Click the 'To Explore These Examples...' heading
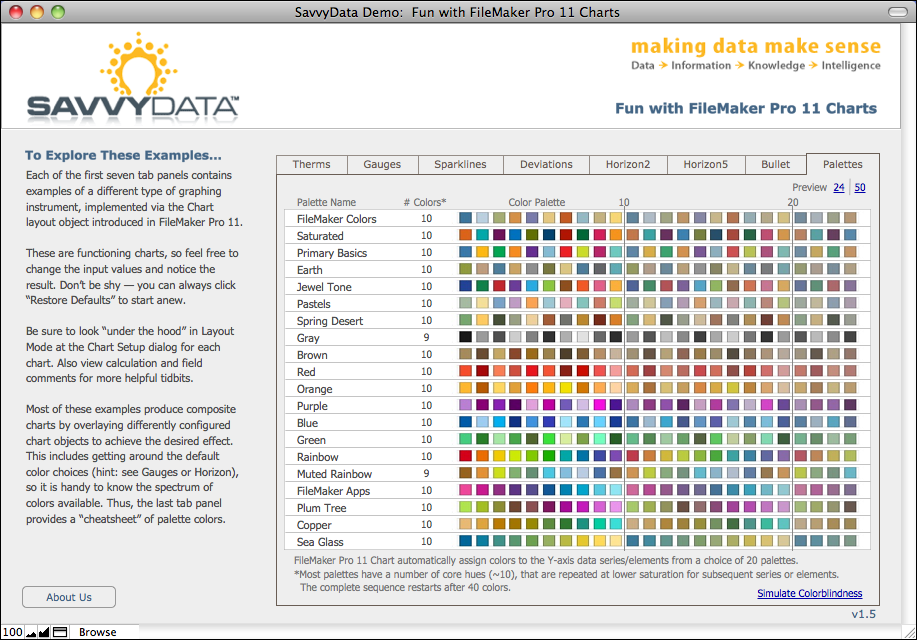This screenshot has width=917, height=640. click(x=123, y=155)
